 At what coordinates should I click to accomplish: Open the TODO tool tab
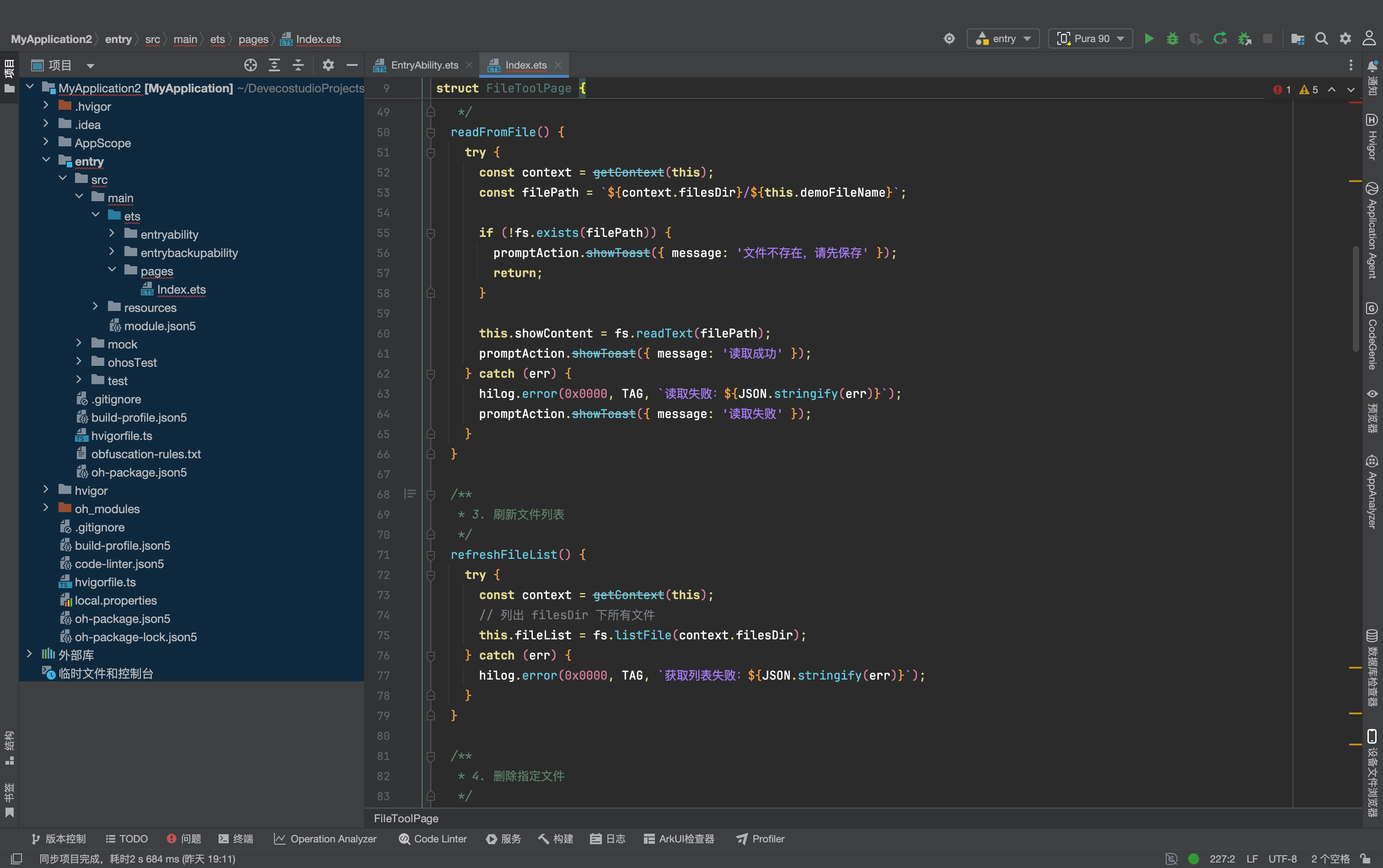point(127,839)
